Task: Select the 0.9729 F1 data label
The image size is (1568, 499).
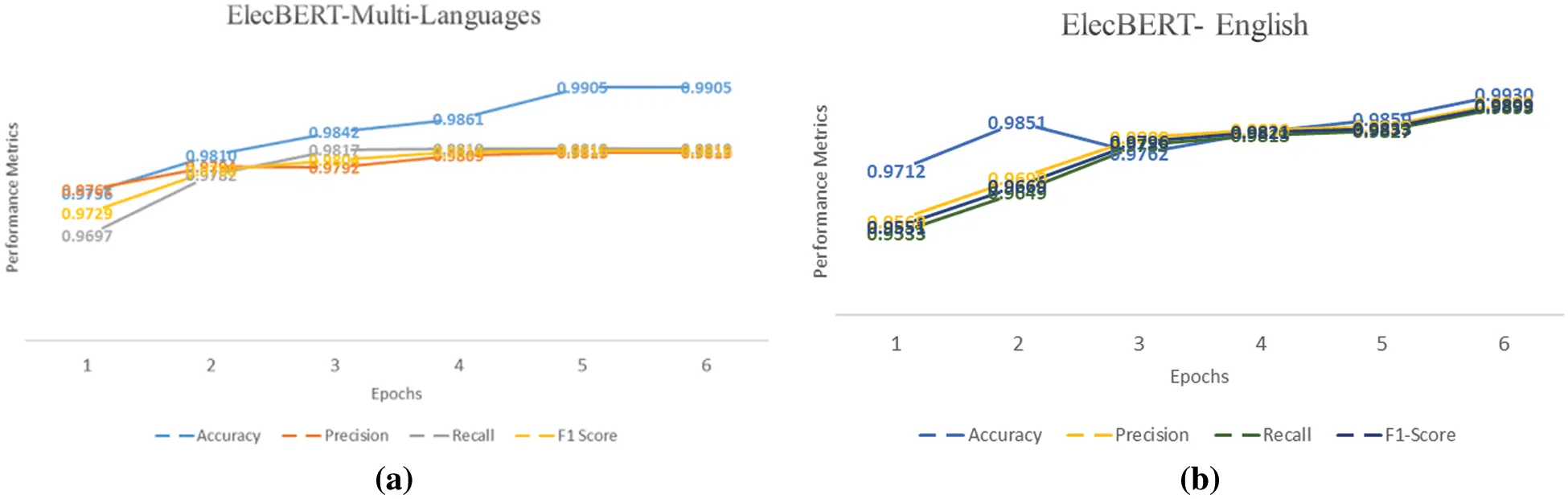Action: click(x=87, y=214)
